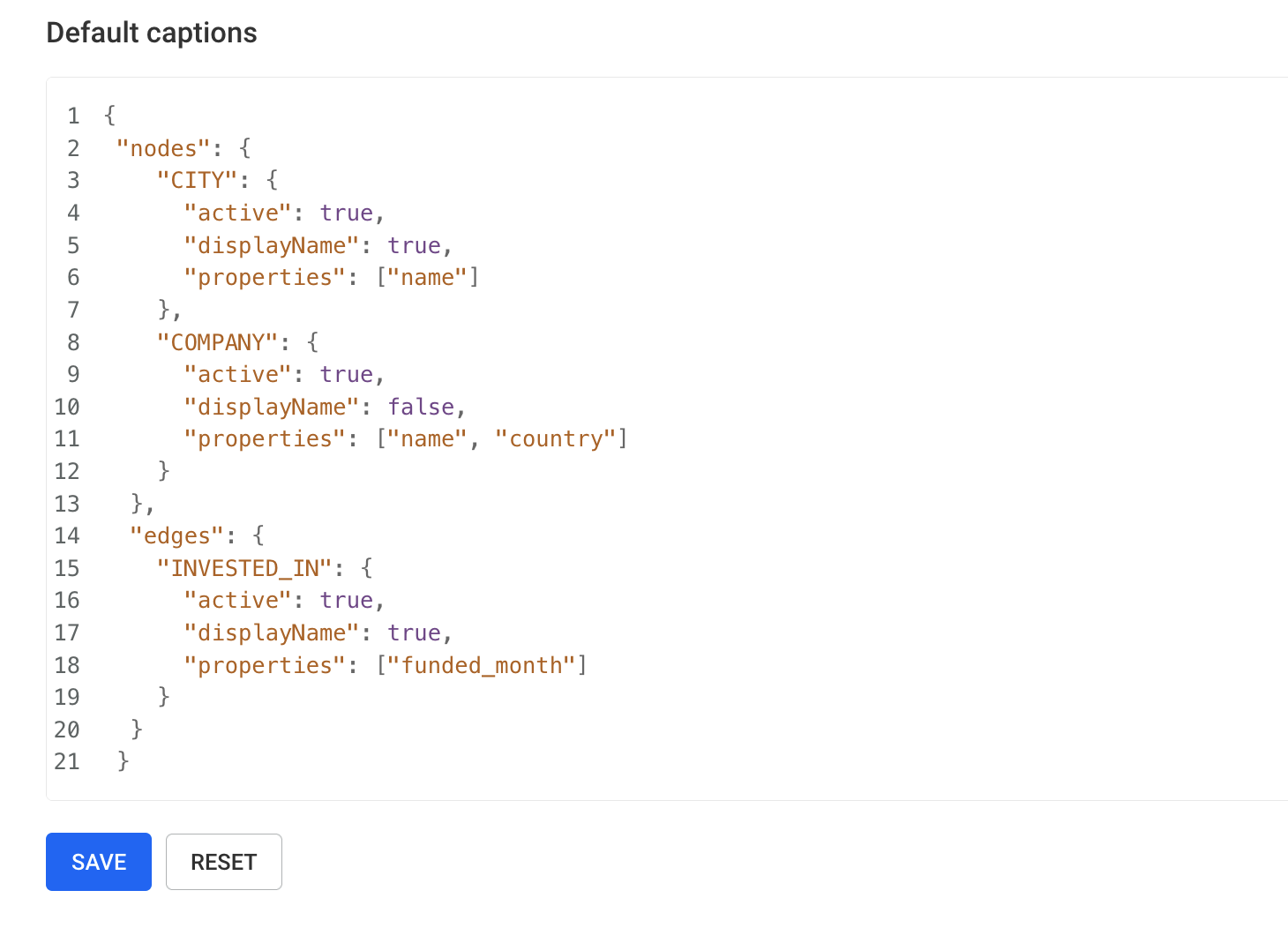Click line number 21 in gutter
The height and width of the screenshot is (928, 1288).
click(67, 761)
